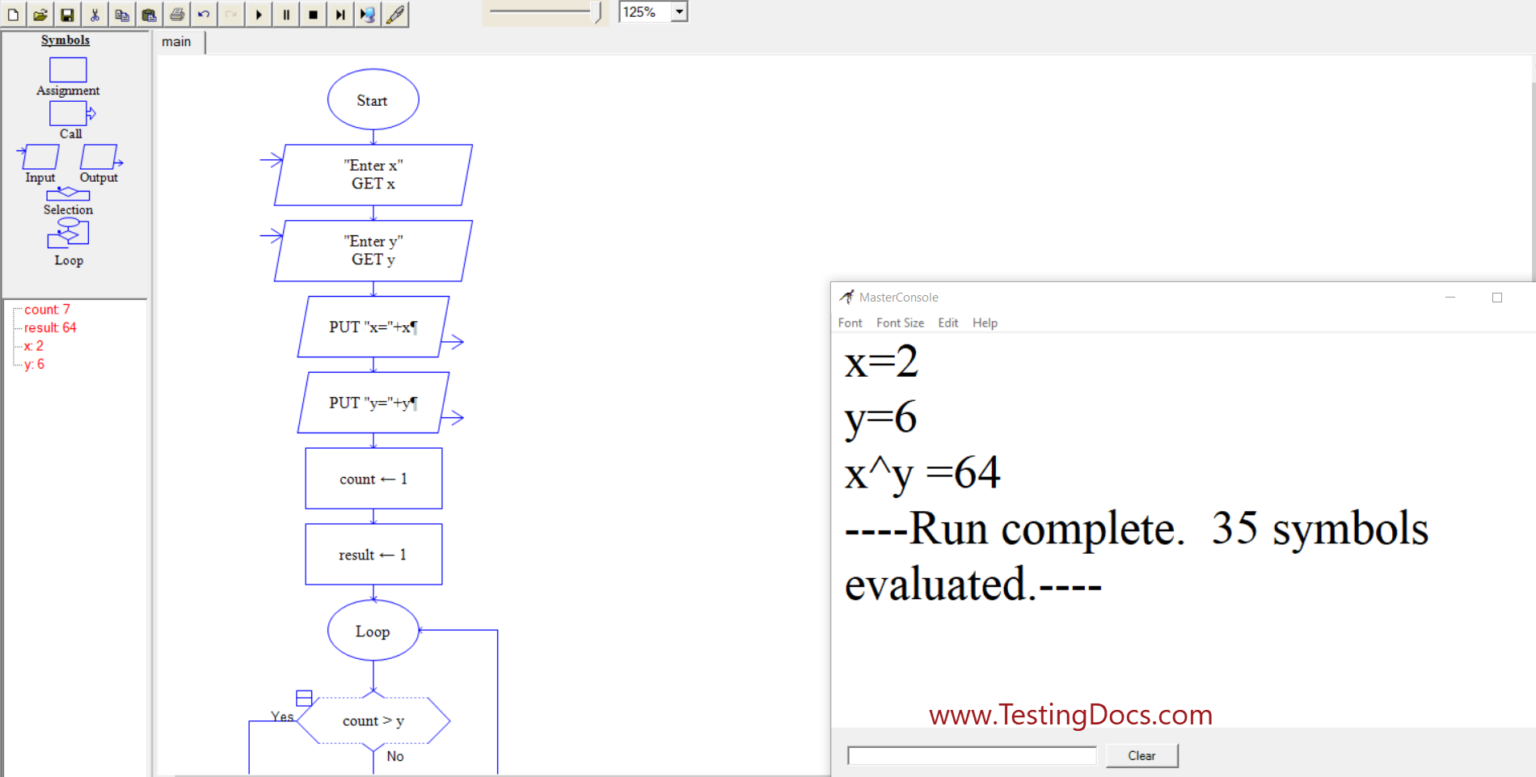Click the execution speed slider handle
The image size is (1536, 777).
coord(598,12)
